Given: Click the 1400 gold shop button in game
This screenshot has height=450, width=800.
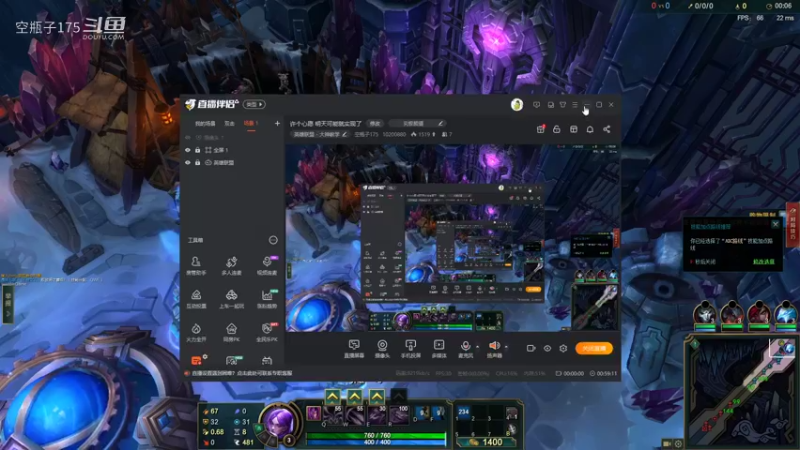Looking at the screenshot, I should pos(487,442).
